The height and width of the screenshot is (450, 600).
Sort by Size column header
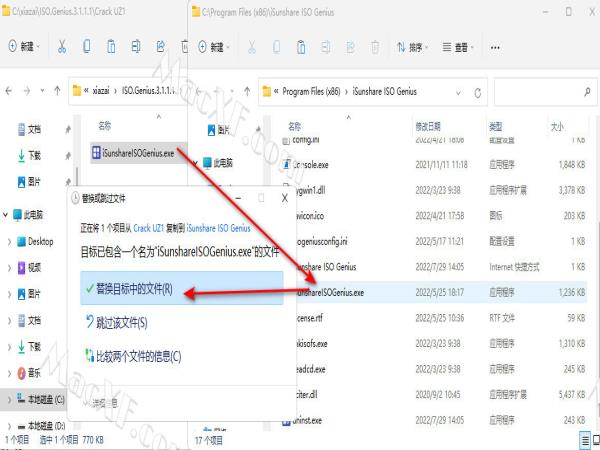(557, 127)
